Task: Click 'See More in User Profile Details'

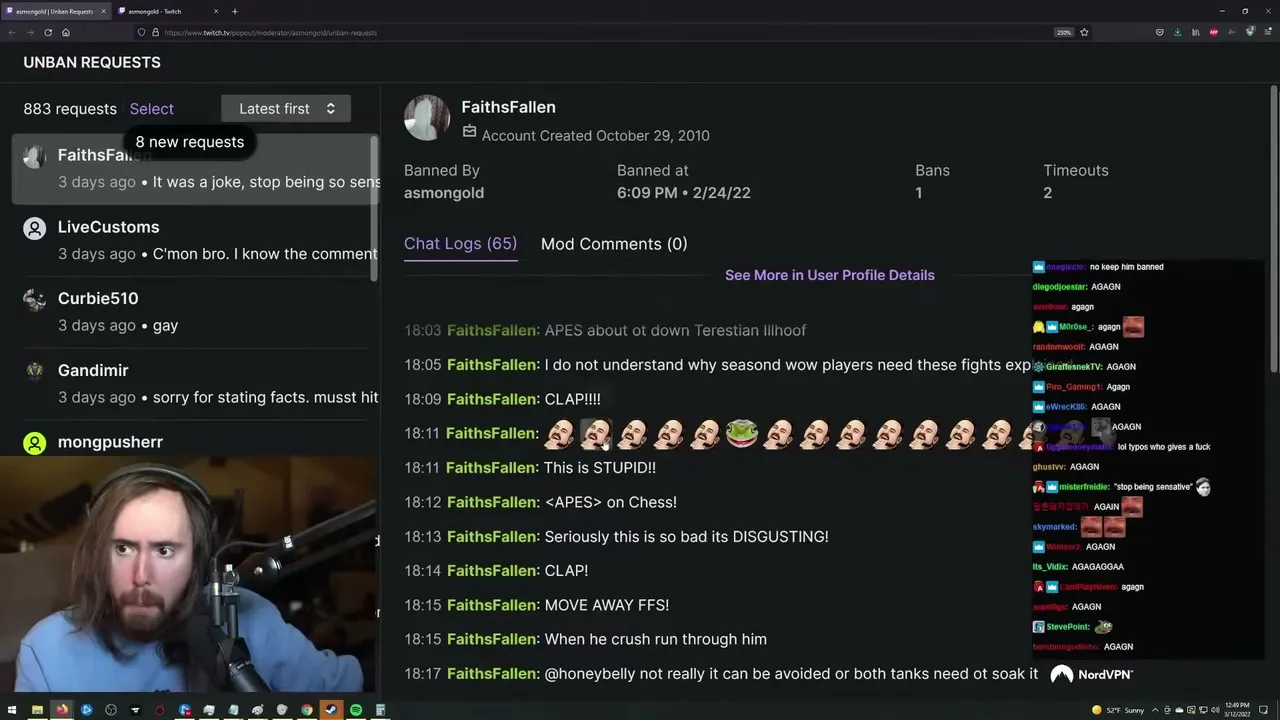Action: (830, 275)
